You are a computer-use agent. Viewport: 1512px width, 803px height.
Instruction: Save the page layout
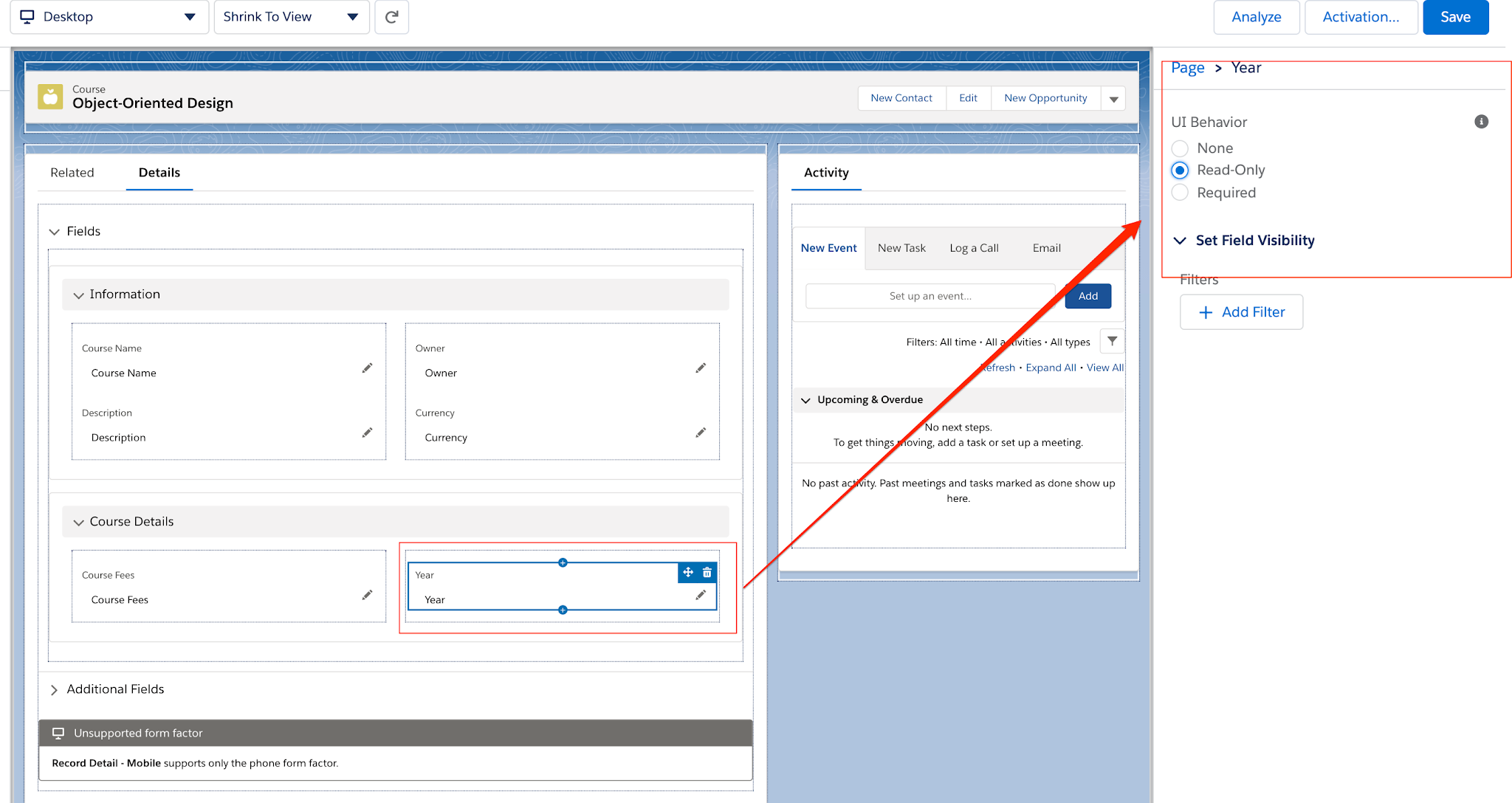pyautogui.click(x=1454, y=16)
